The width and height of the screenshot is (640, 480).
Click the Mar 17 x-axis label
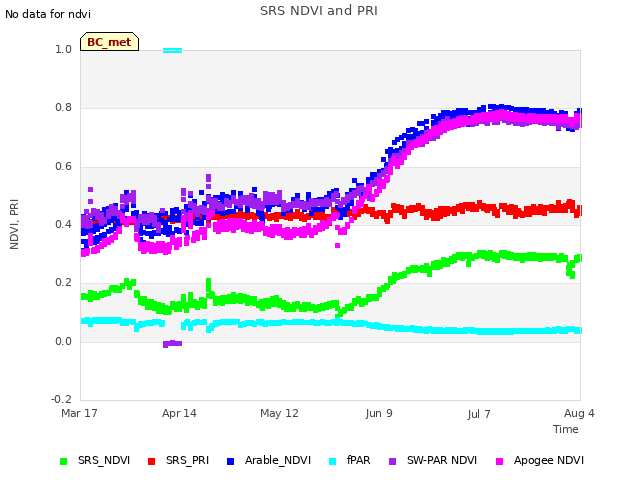(79, 413)
